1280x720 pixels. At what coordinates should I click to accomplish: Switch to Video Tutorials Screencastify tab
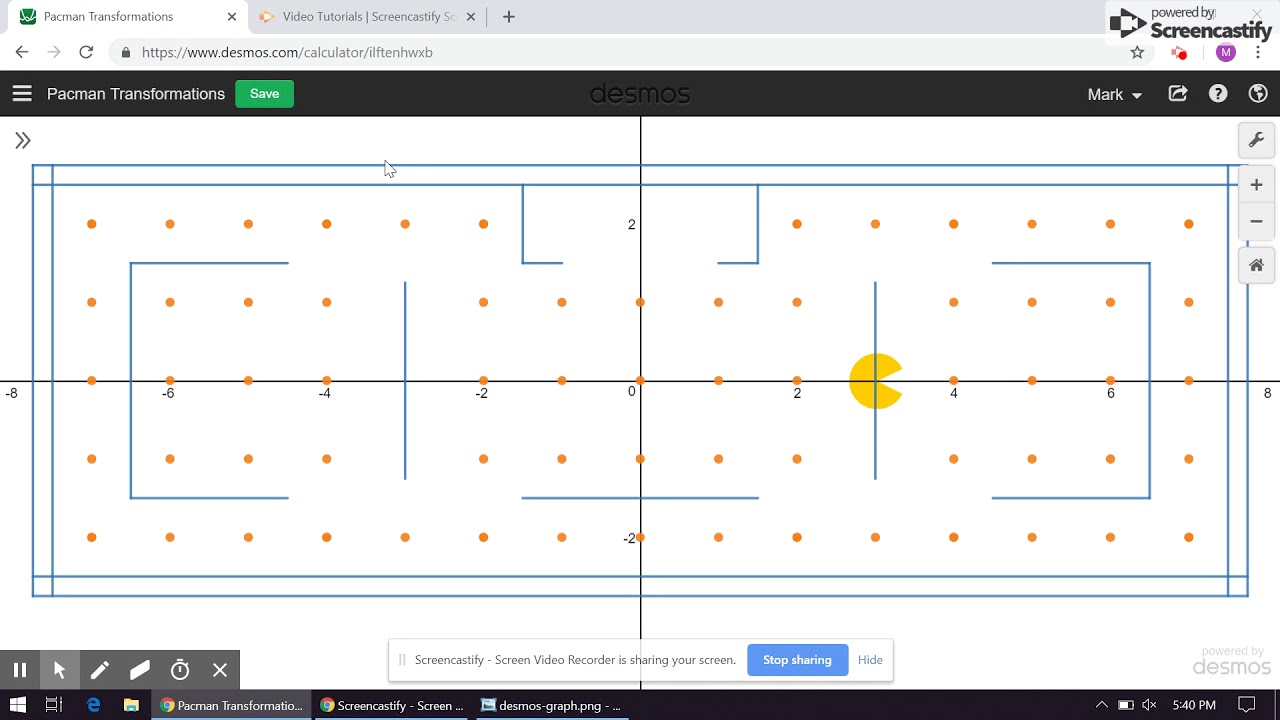click(368, 17)
